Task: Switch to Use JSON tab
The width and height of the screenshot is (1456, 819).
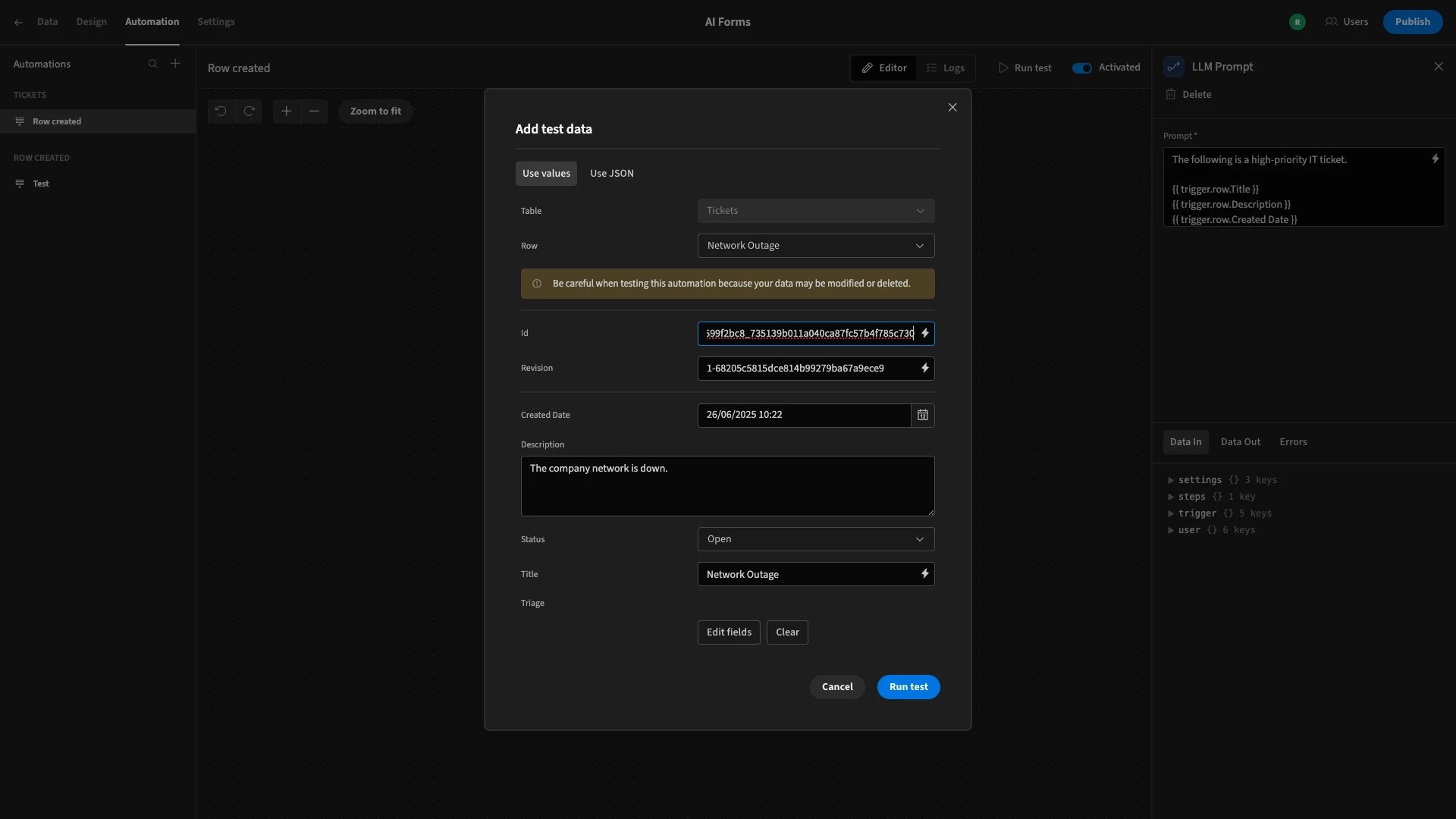Action: [x=612, y=174]
